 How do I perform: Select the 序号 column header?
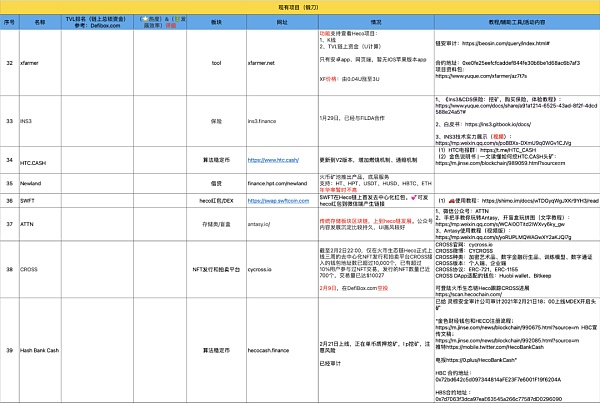(8, 20)
